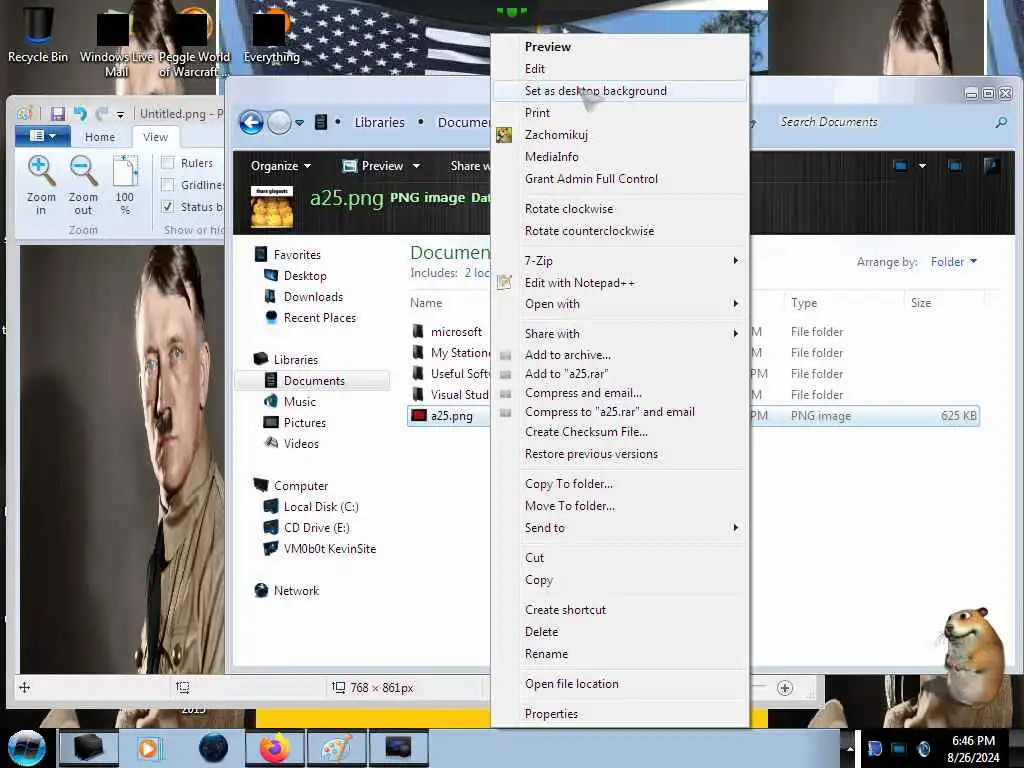The width and height of the screenshot is (1024, 768).
Task: Click the Libraries node in navigation pane
Action: coord(296,359)
